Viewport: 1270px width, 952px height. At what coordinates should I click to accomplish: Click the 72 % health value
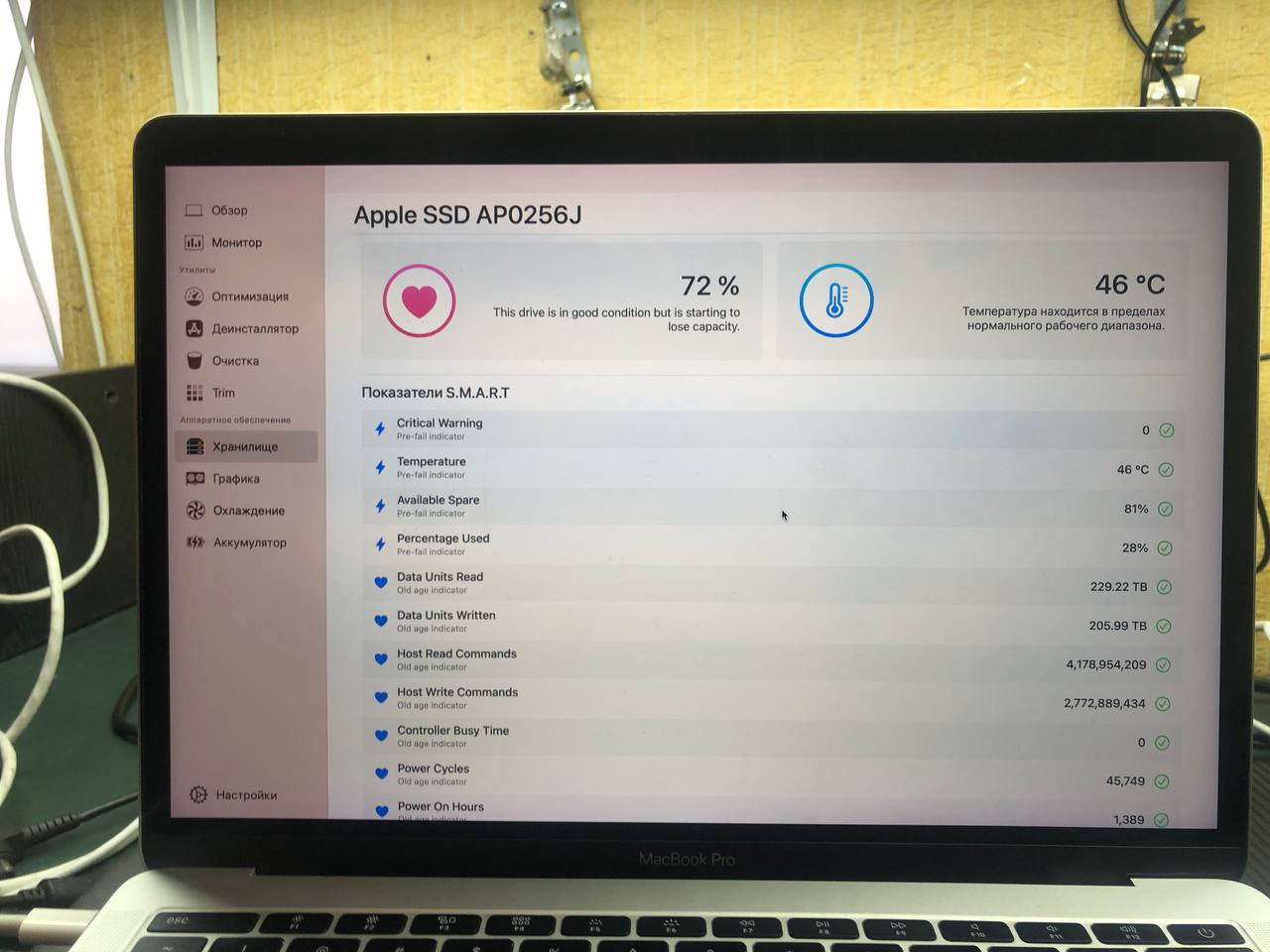click(x=709, y=286)
